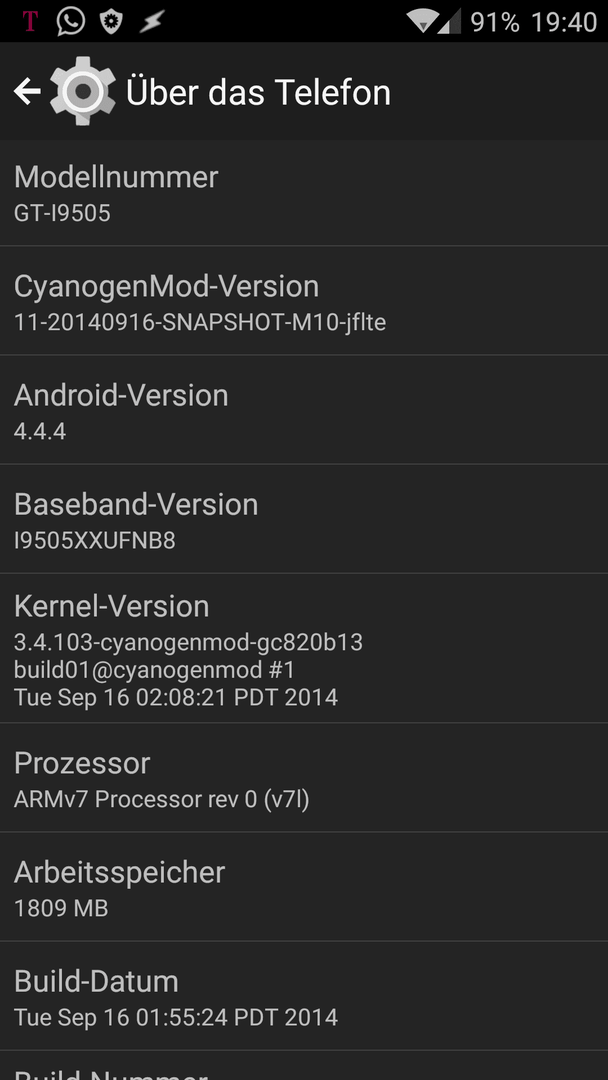Open the WhatsApp notification icon
The height and width of the screenshot is (1080, 608).
tap(70, 21)
